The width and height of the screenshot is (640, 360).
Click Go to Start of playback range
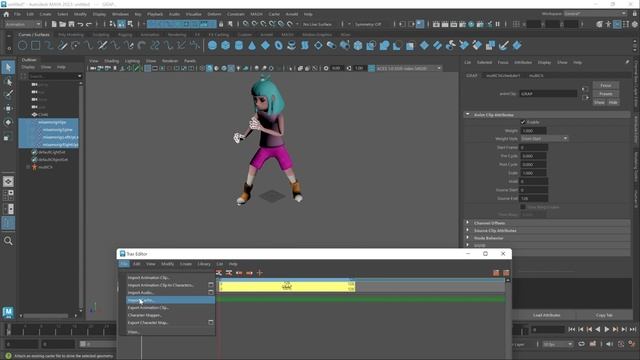(x=572, y=329)
